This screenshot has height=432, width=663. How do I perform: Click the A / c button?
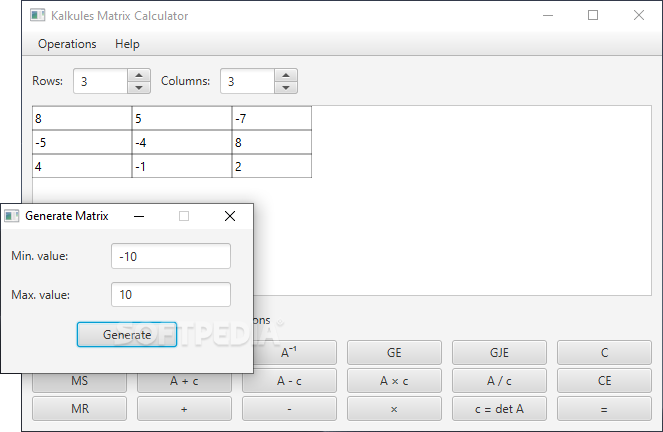(499, 380)
